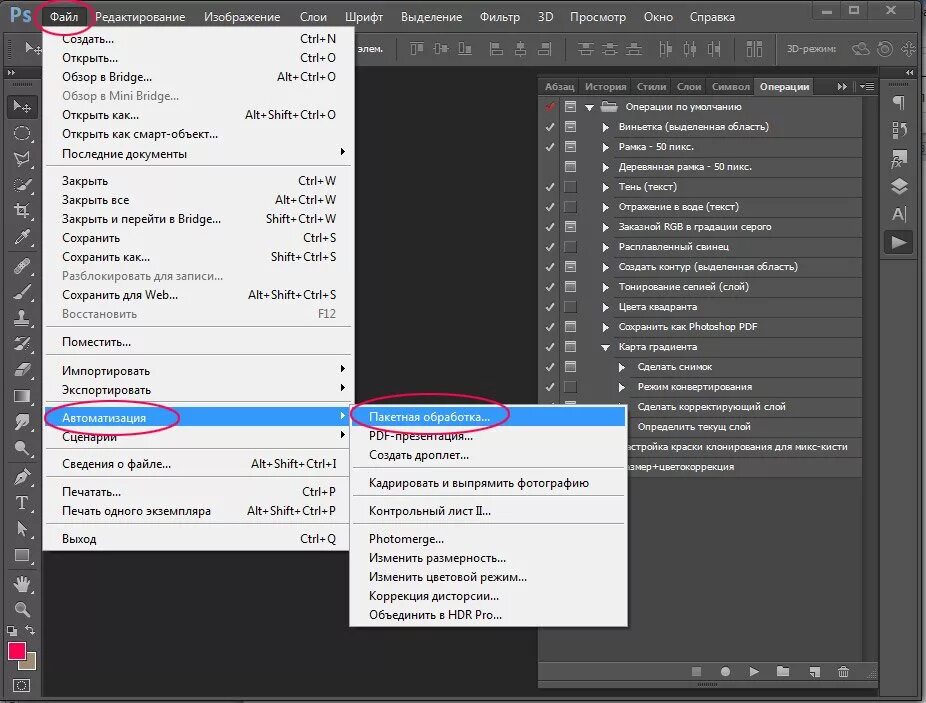The width and height of the screenshot is (926, 703).
Task: Swap foreground and background colors
Action: [x=30, y=630]
